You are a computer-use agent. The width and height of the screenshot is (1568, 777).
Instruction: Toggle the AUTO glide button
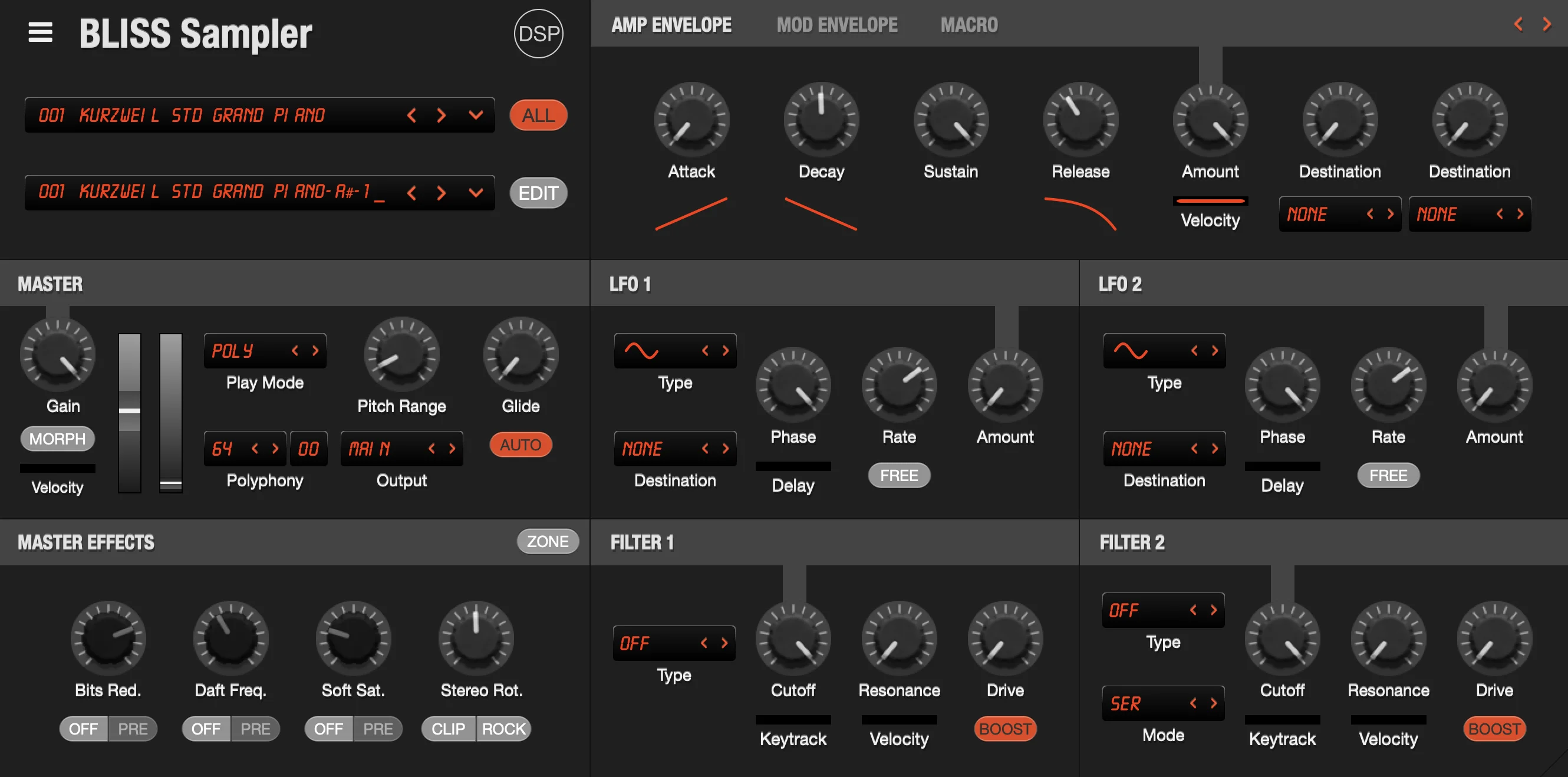[521, 445]
